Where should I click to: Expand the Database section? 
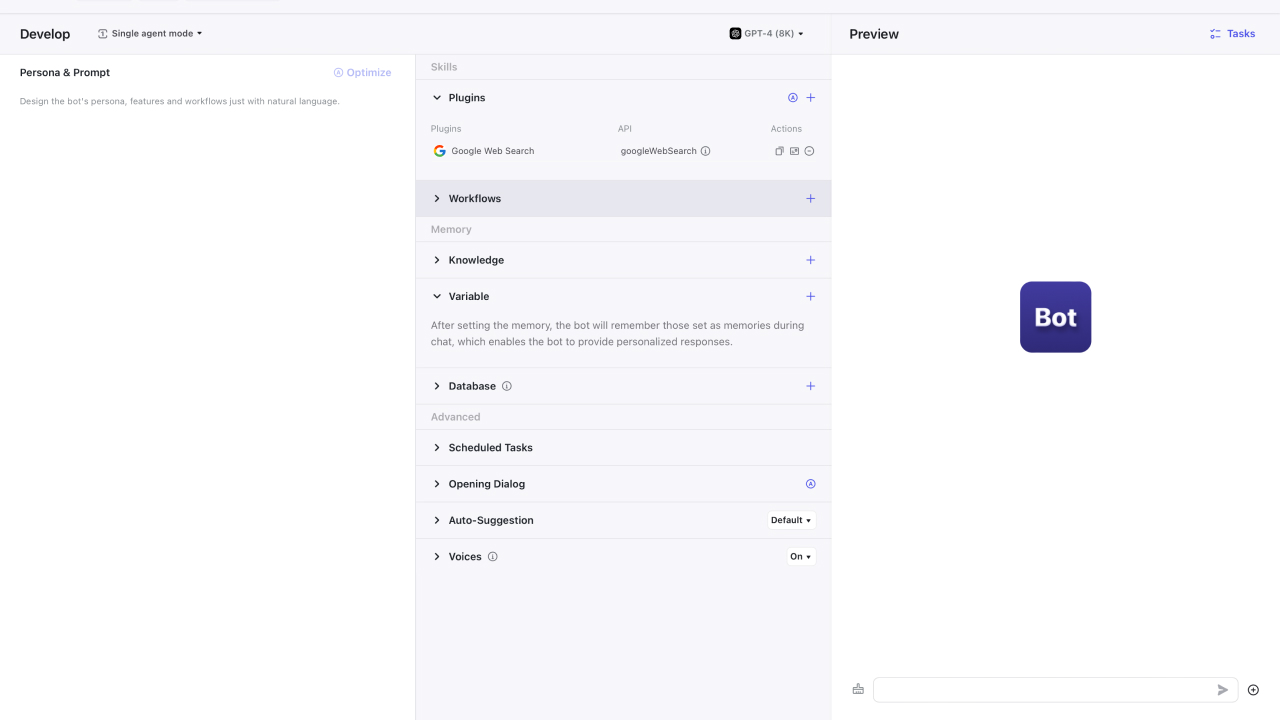pyautogui.click(x=437, y=386)
